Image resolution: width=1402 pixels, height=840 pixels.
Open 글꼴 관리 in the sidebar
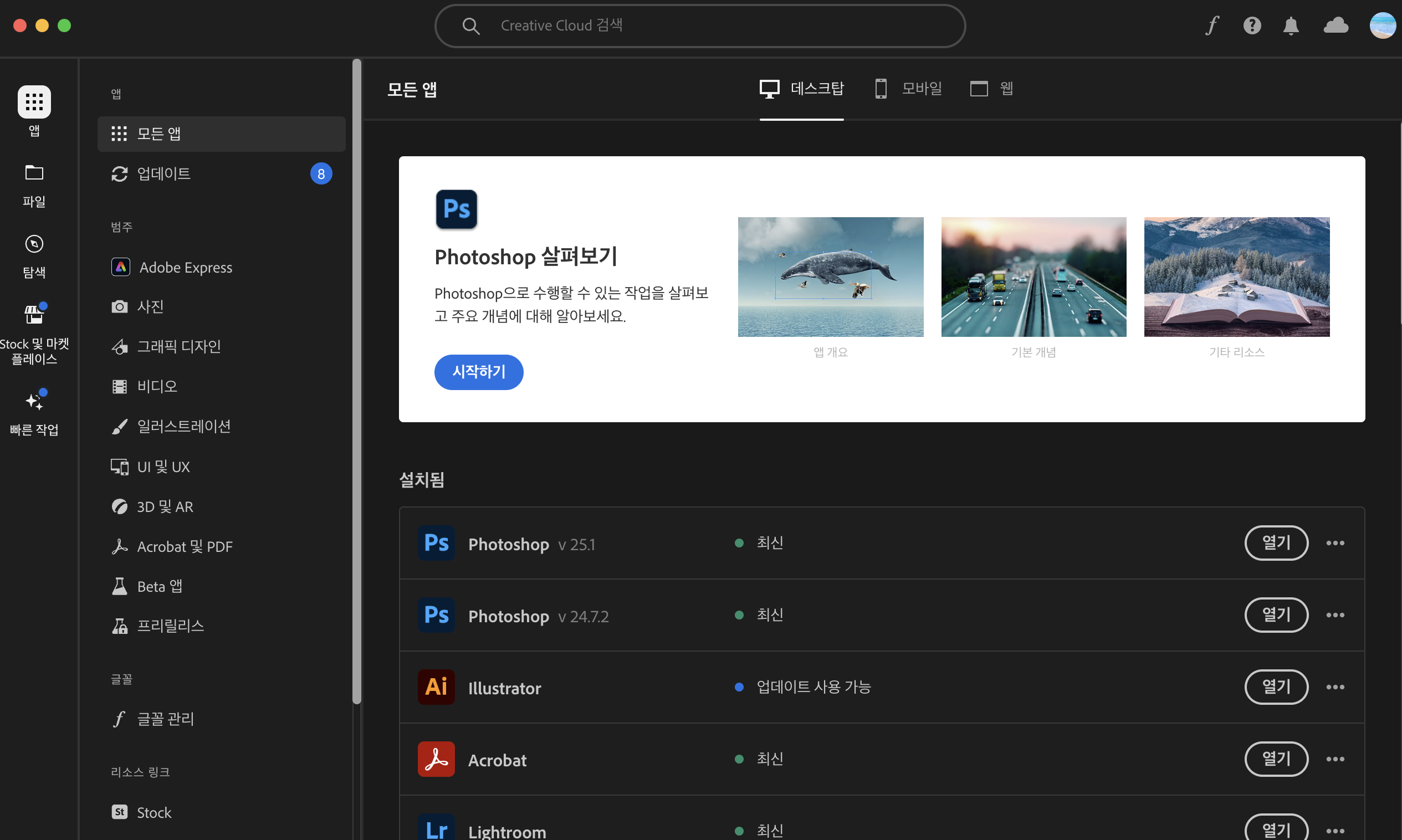[221, 719]
